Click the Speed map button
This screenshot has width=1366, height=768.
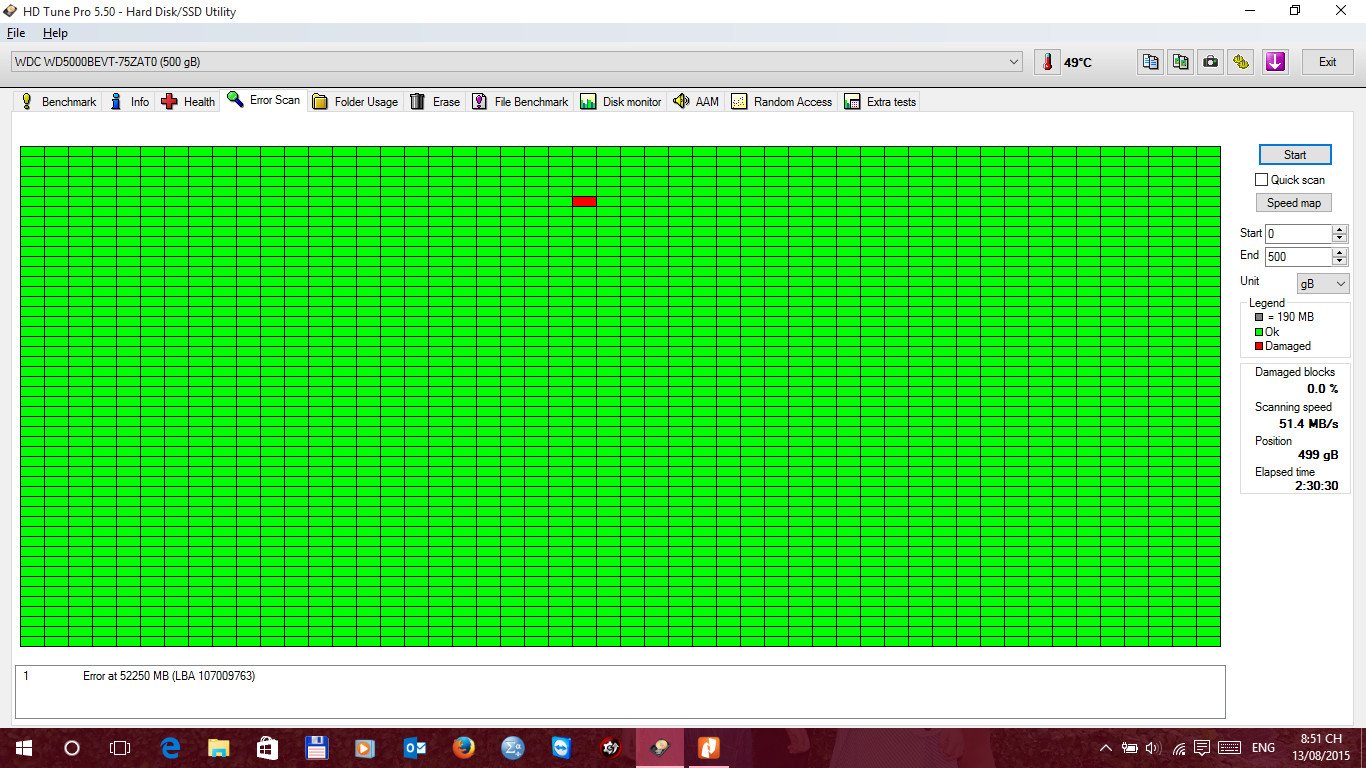(x=1294, y=203)
